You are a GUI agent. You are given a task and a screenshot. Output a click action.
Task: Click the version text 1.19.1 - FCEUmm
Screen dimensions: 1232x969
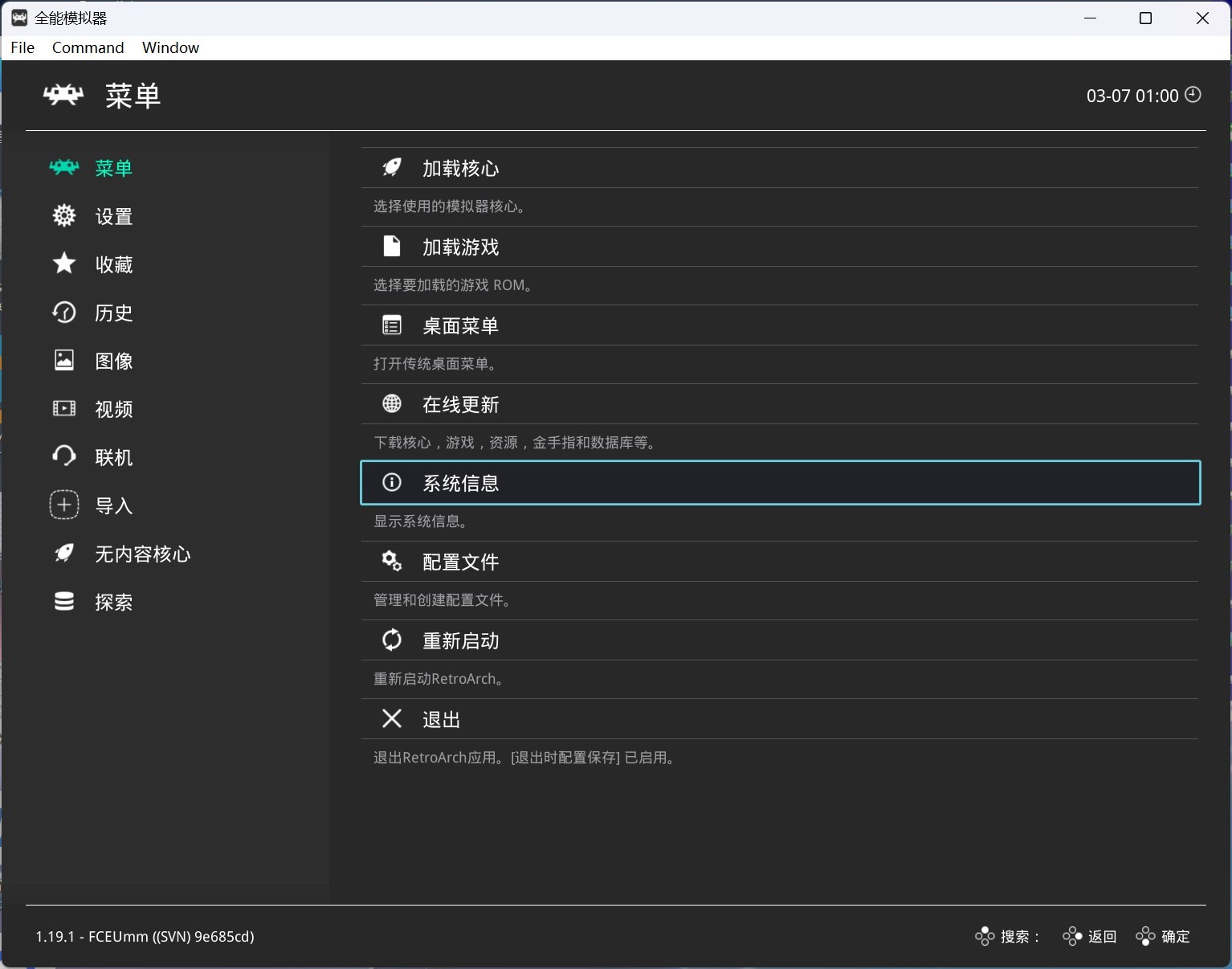tap(145, 936)
